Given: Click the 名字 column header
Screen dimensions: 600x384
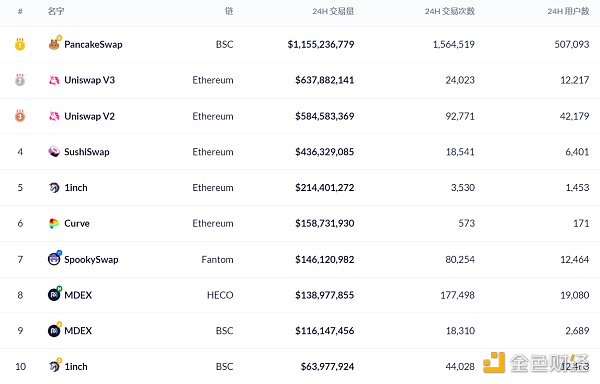Looking at the screenshot, I should (x=56, y=11).
